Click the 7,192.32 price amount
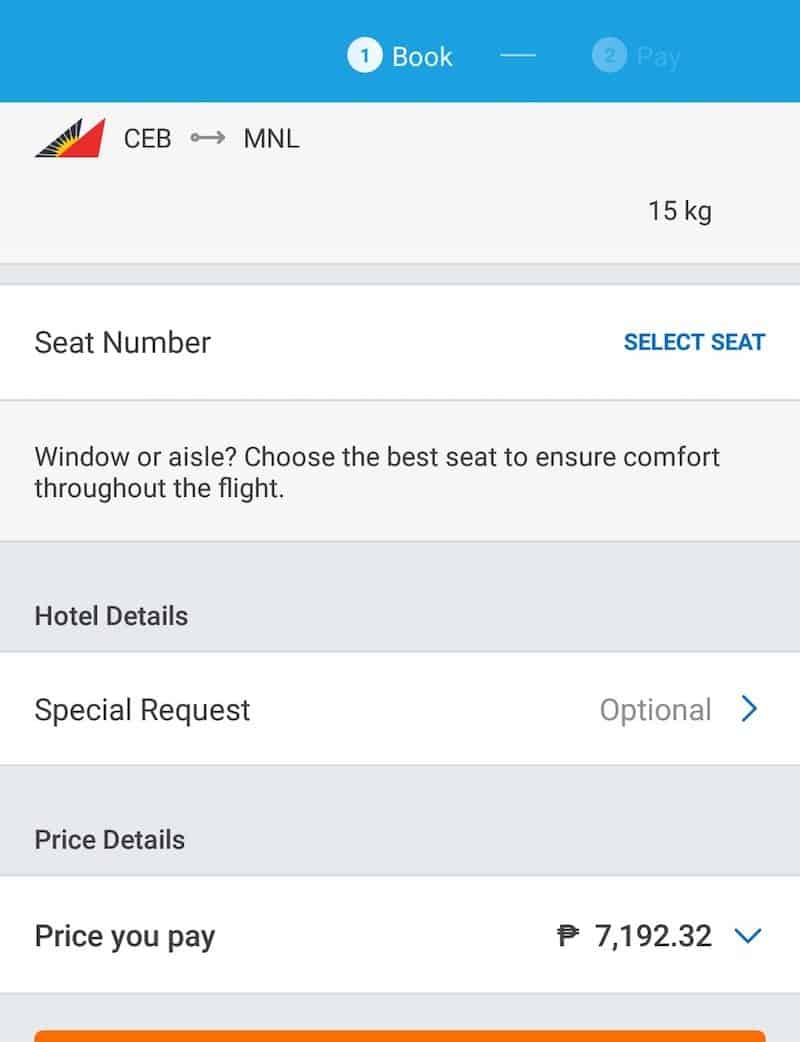The width and height of the screenshot is (800, 1042). [653, 936]
